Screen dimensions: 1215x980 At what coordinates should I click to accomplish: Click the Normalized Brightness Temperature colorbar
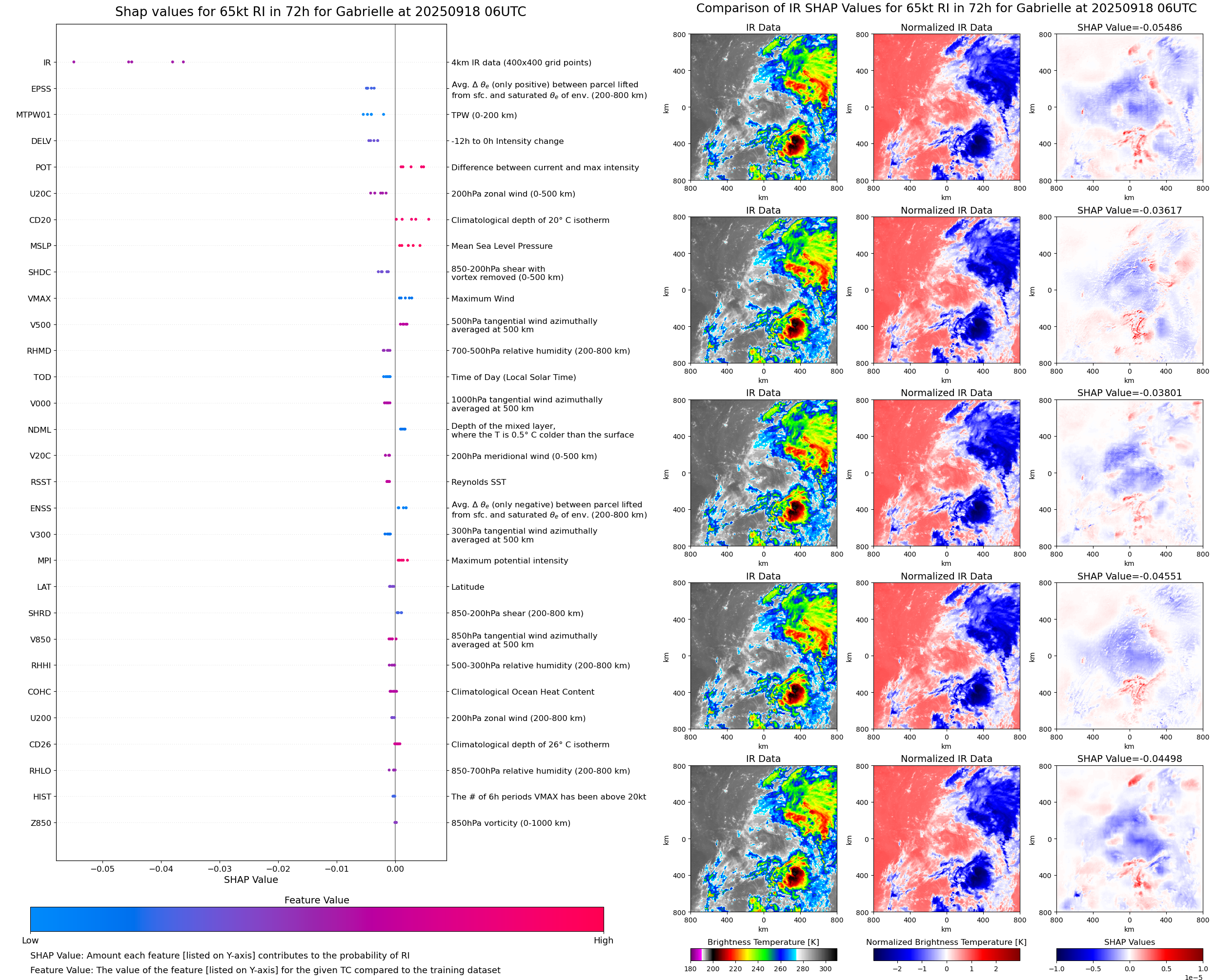click(946, 955)
